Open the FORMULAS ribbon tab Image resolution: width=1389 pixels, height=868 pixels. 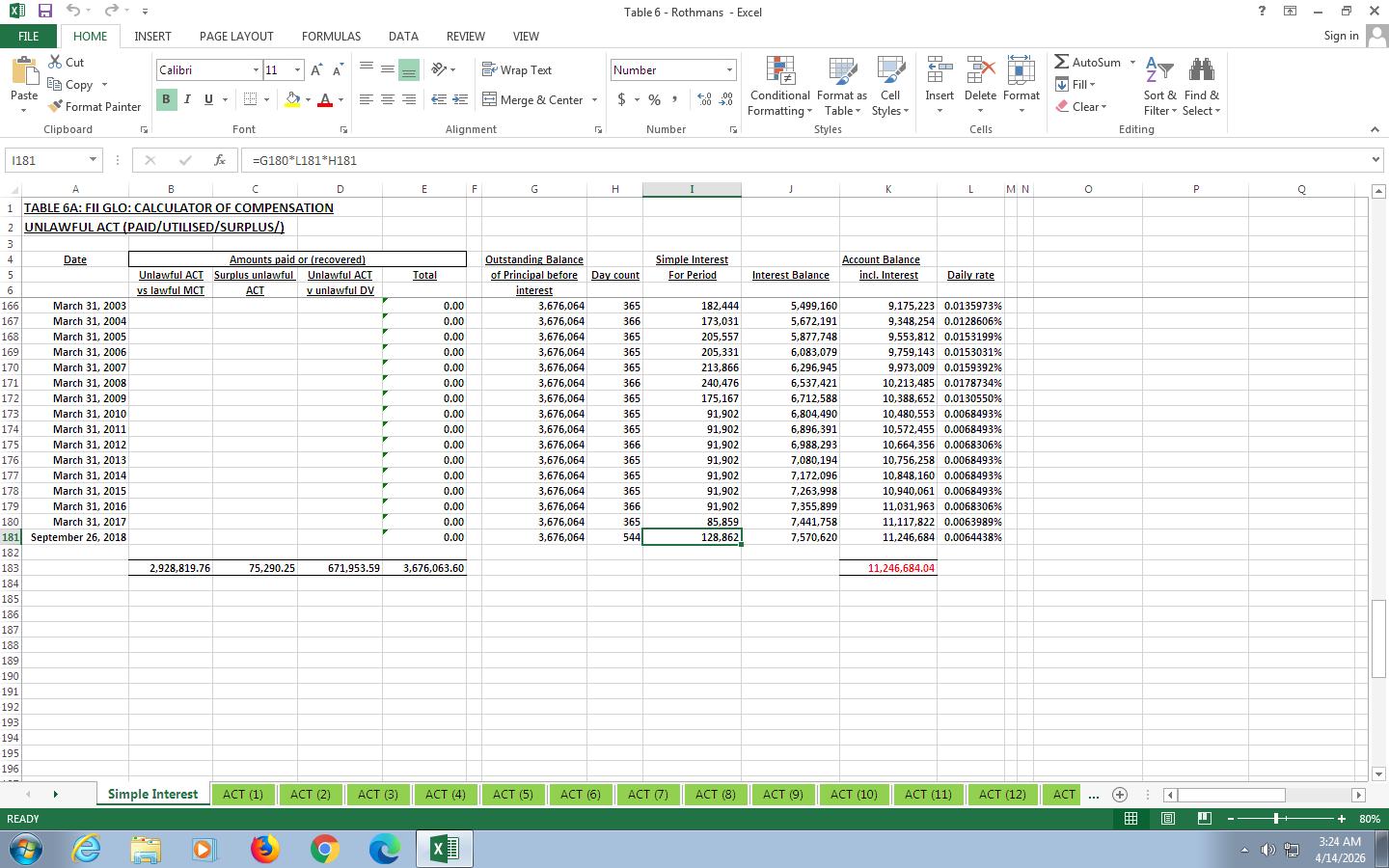click(x=331, y=36)
